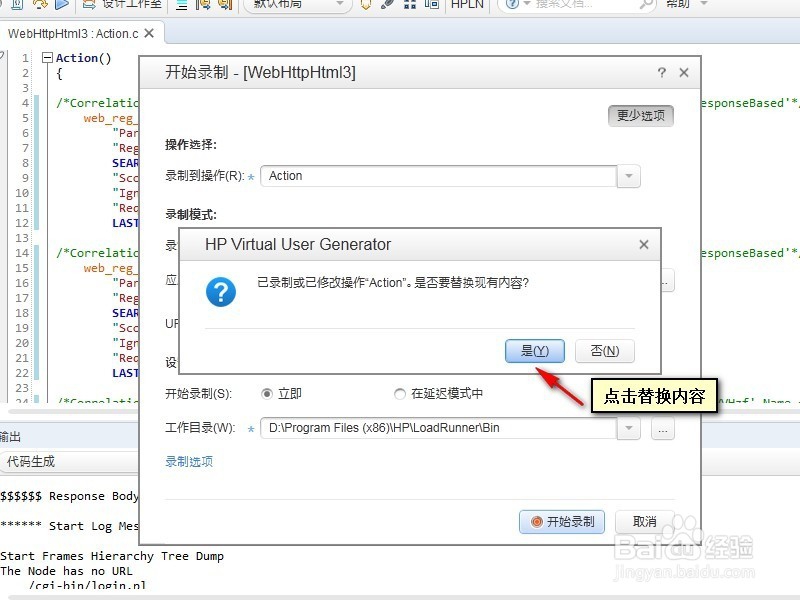Image resolution: width=800 pixels, height=600 pixels.
Task: Select the 立即 radio button
Action: 267,394
